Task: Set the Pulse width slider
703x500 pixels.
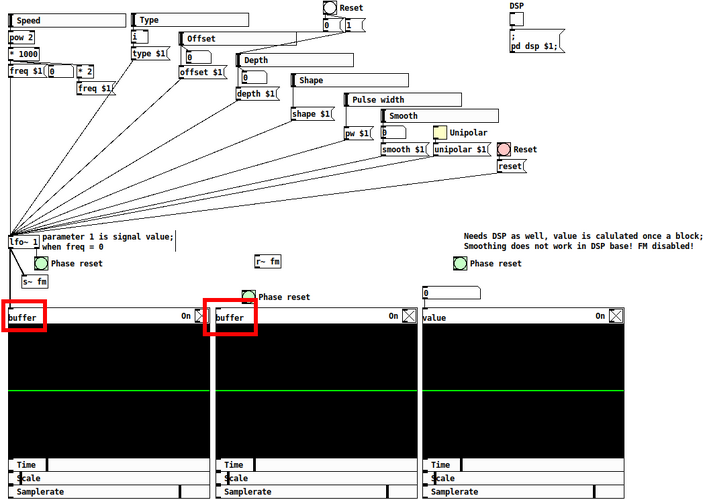Action: click(403, 100)
